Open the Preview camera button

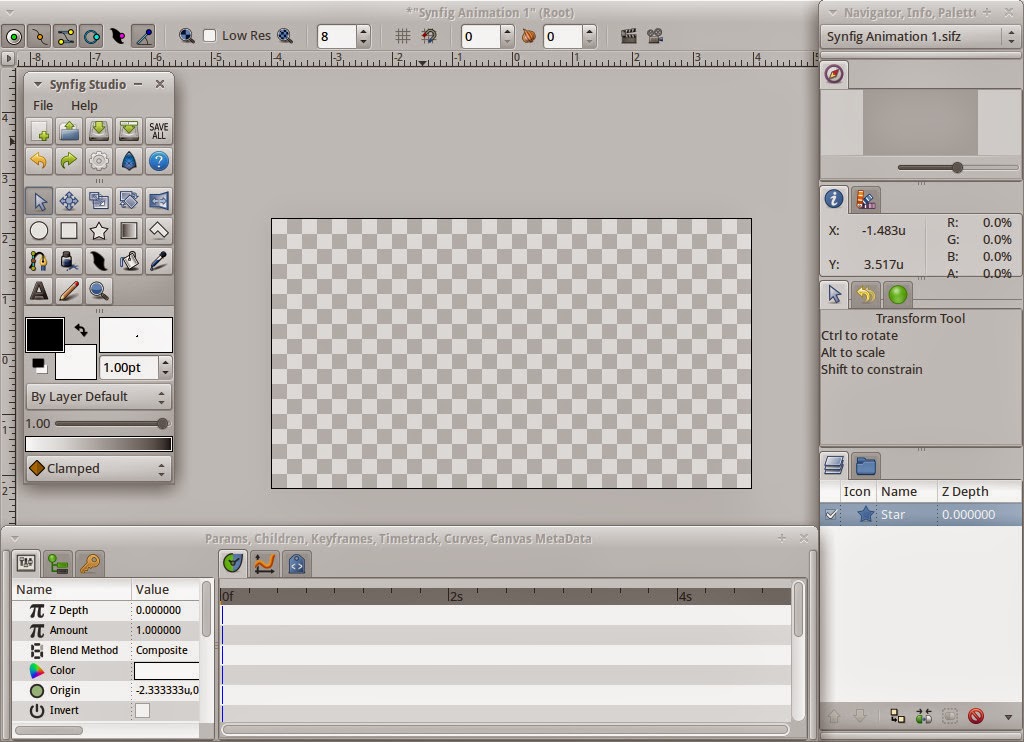tap(655, 36)
